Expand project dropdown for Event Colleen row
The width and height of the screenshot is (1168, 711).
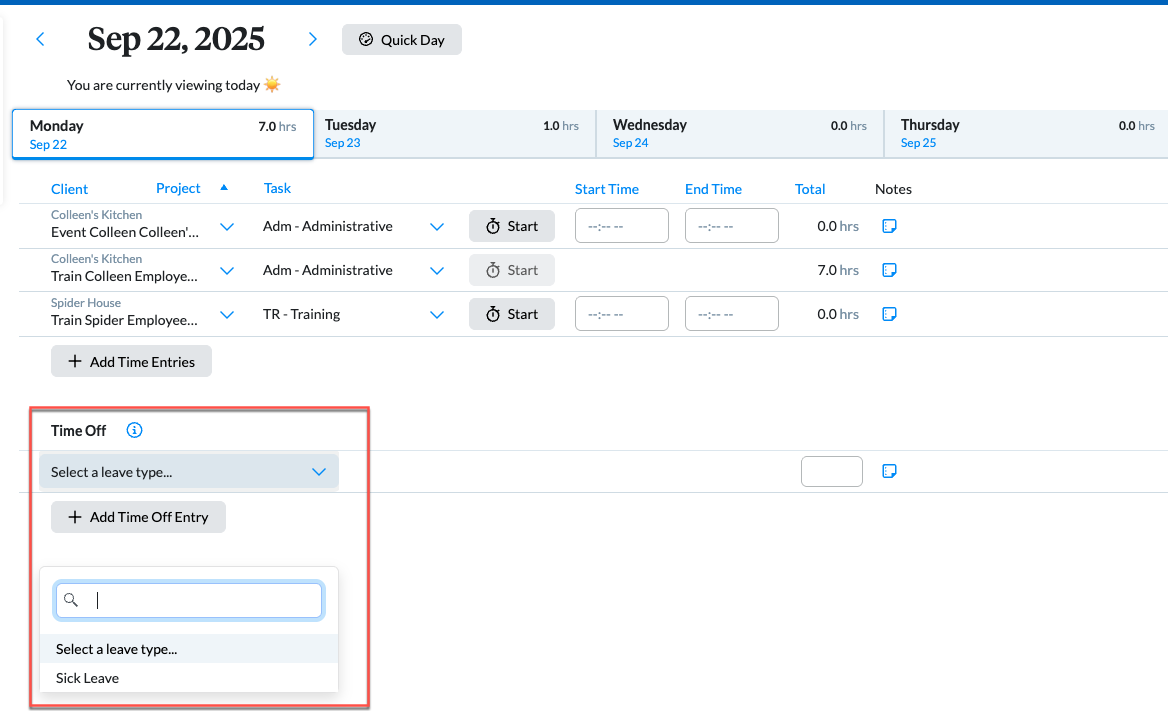227,227
